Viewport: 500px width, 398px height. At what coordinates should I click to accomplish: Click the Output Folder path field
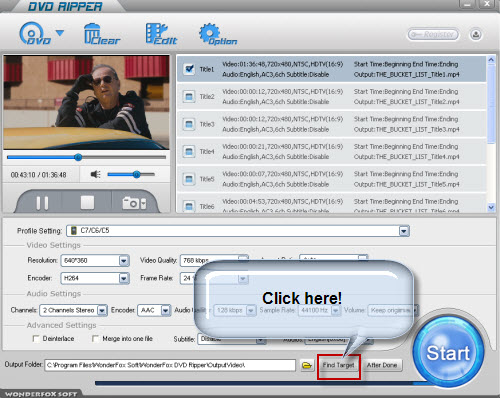coord(170,365)
